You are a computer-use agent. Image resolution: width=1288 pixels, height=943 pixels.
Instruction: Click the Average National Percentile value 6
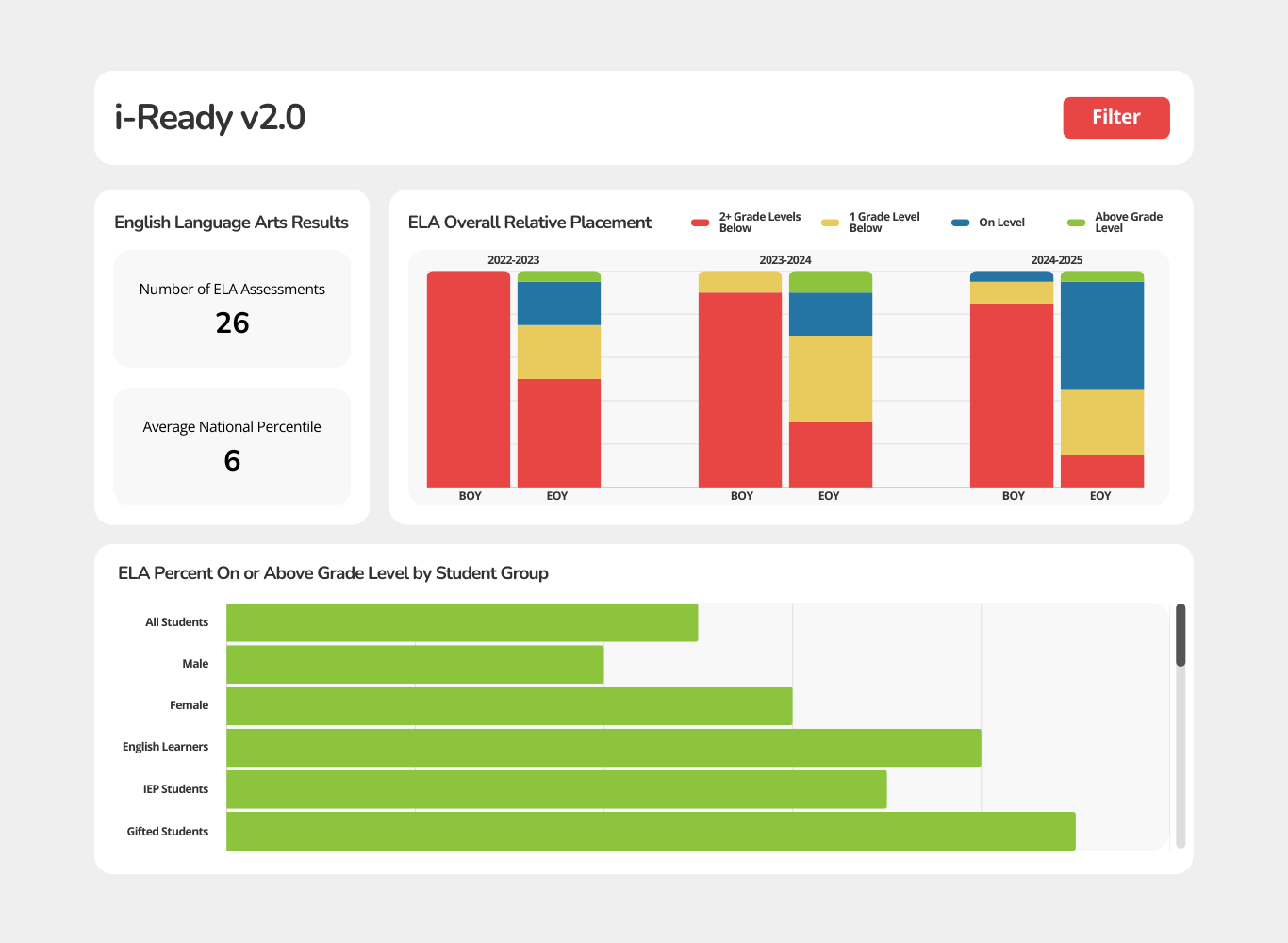tap(232, 460)
